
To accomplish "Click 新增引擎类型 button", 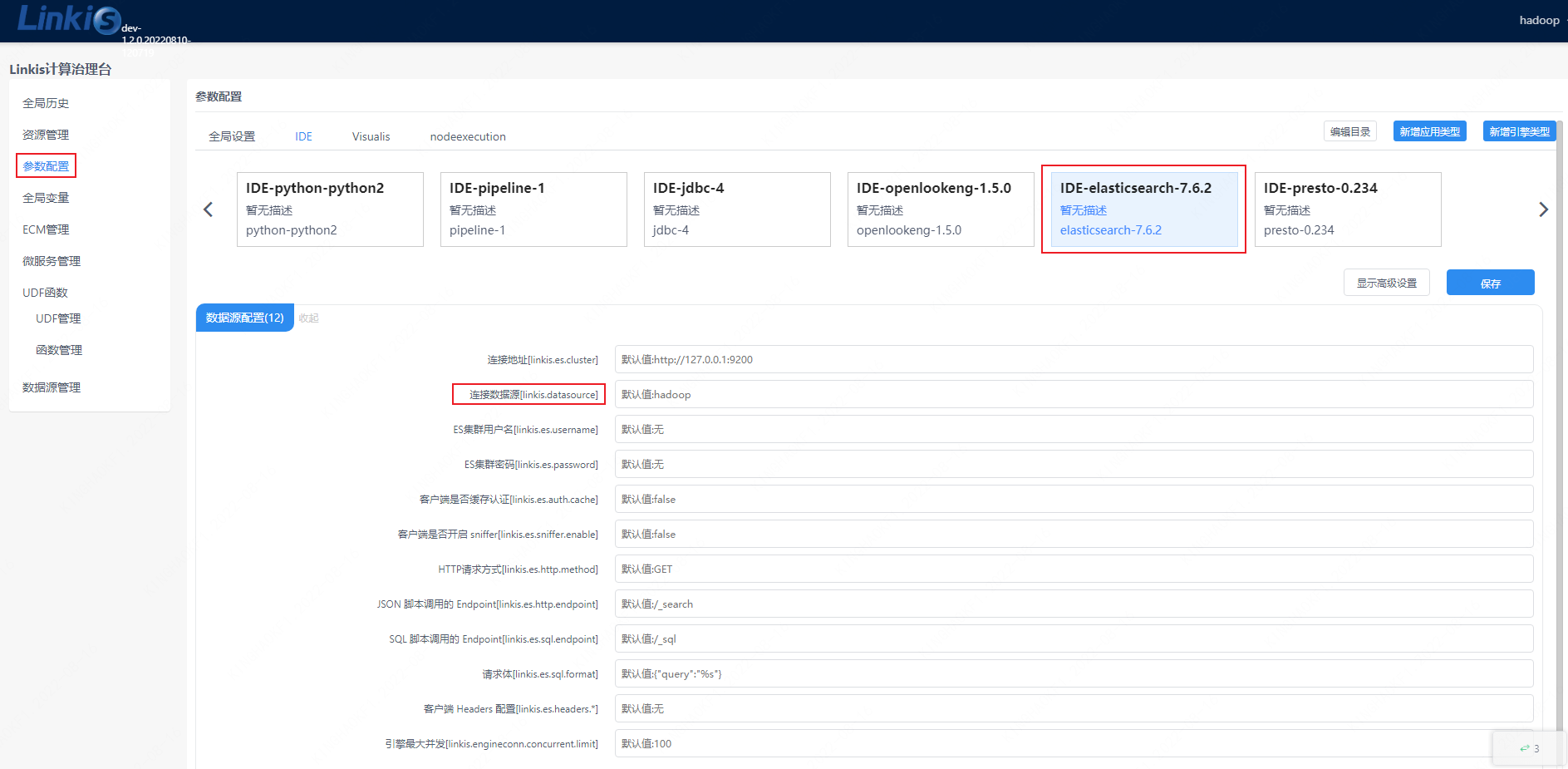I will click(1519, 131).
